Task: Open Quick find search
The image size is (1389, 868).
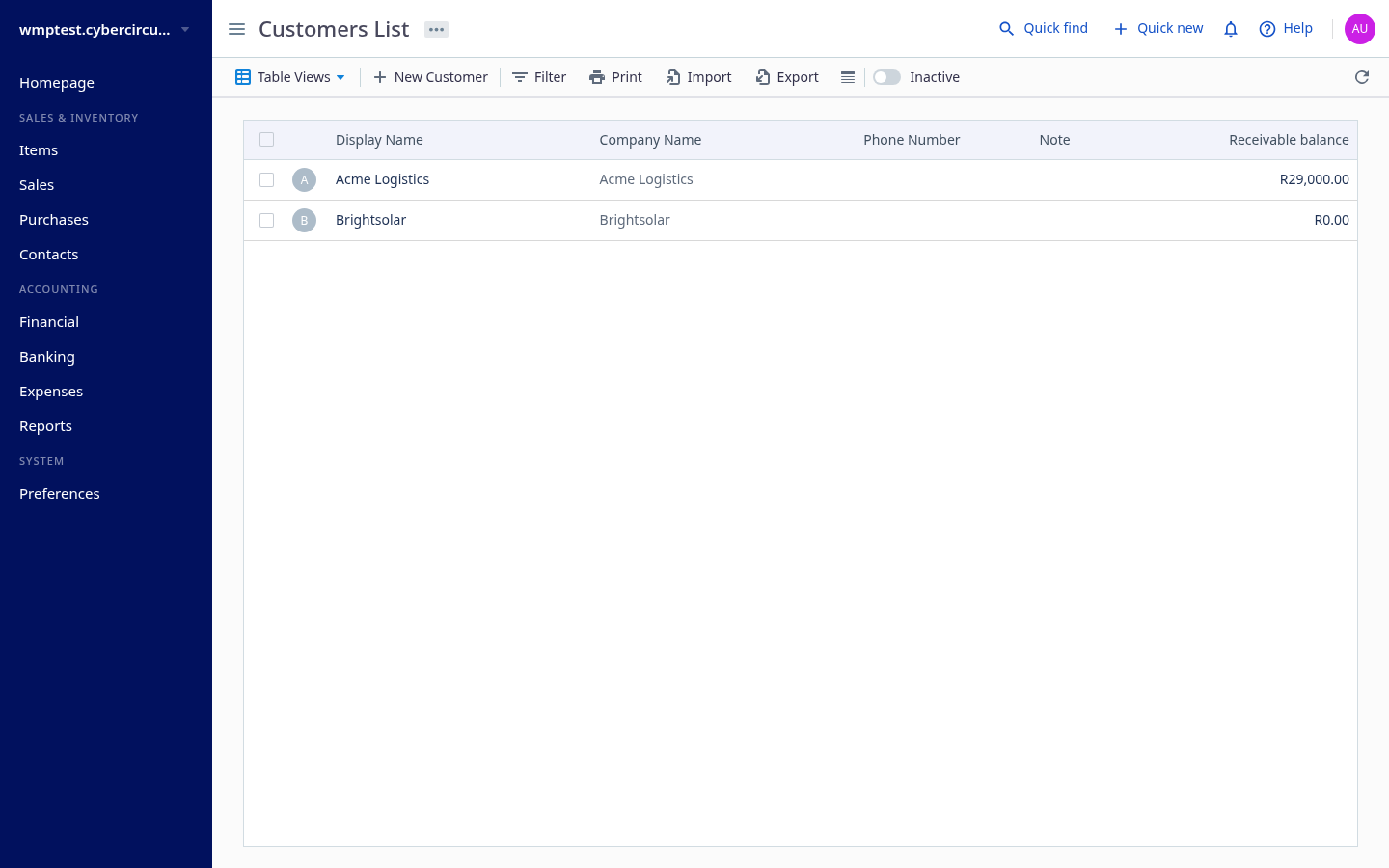Action: (1043, 29)
